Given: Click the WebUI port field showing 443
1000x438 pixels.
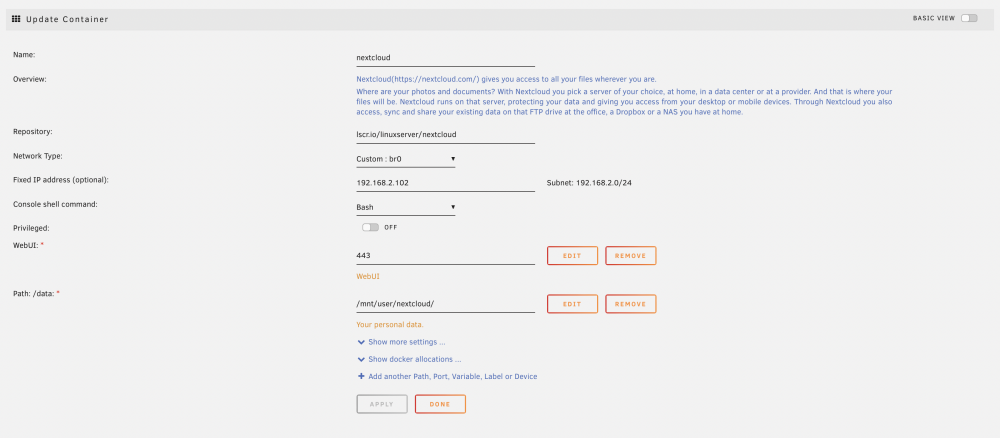Looking at the screenshot, I should pos(445,256).
